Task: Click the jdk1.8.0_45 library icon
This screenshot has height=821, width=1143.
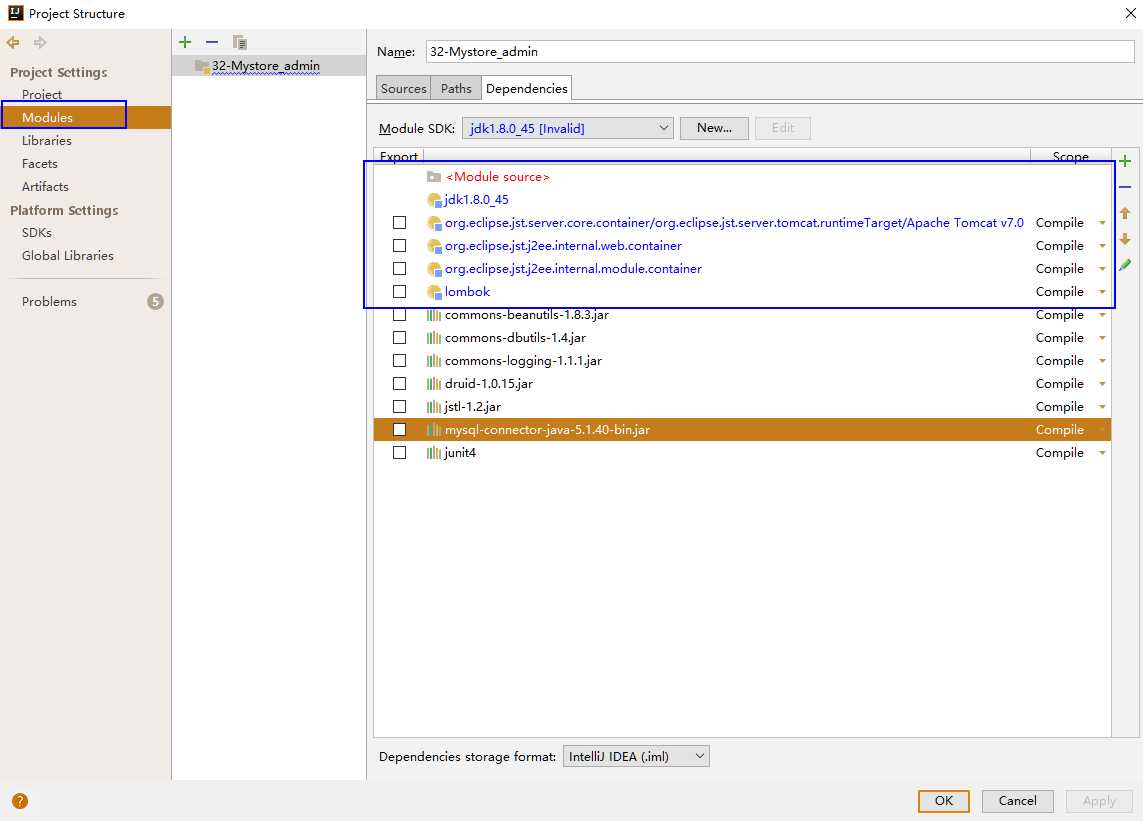Action: 434,200
